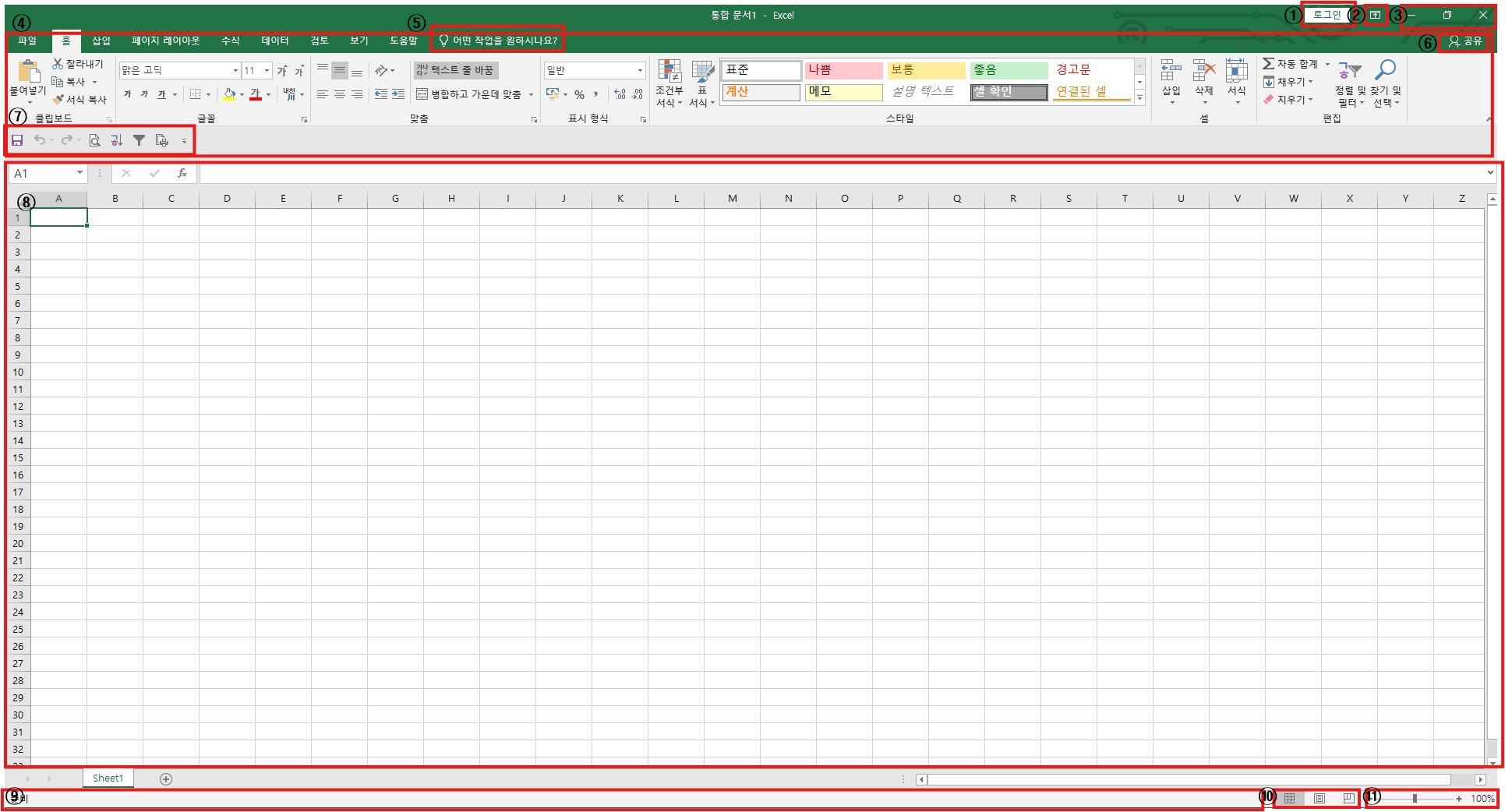Open Fill (채우기) in the editing group

[1289, 82]
